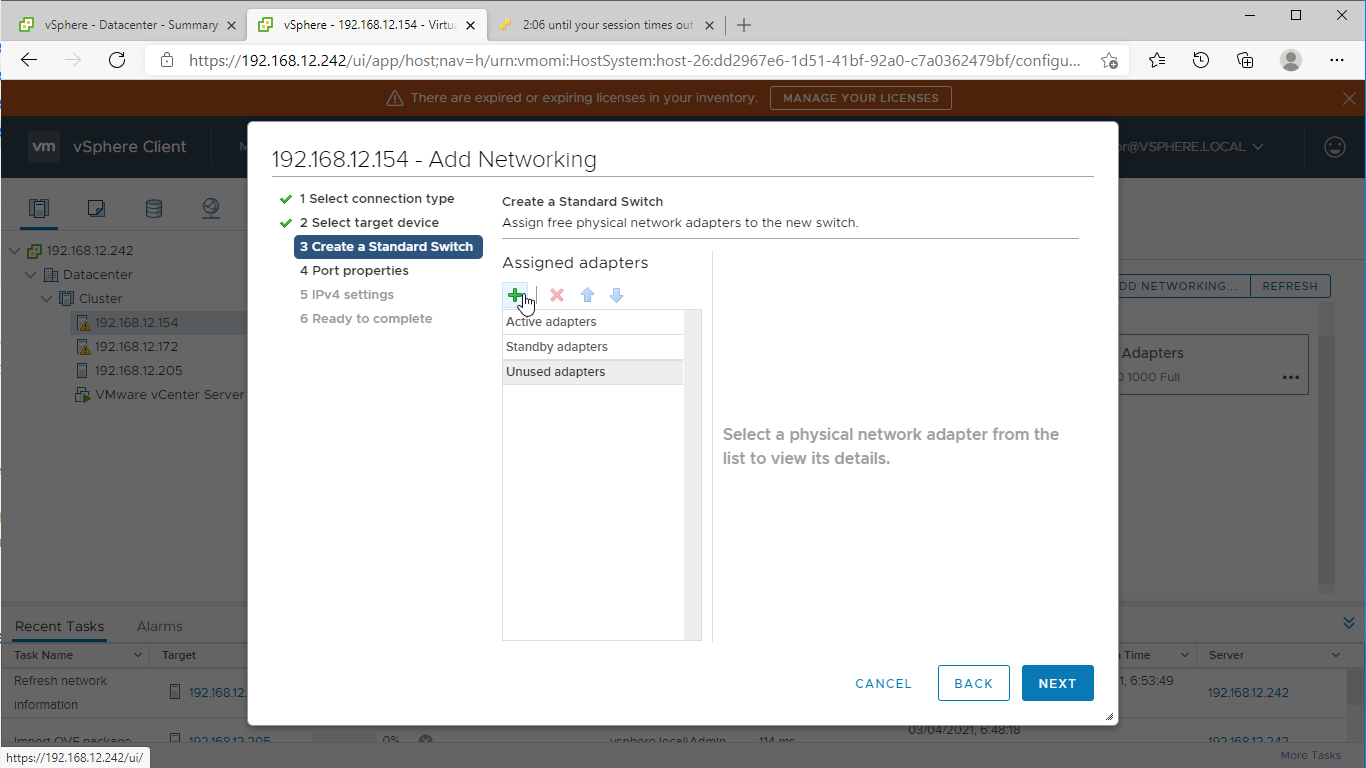Close the vSphere 192.168.12.154 browser tab

pos(469,25)
